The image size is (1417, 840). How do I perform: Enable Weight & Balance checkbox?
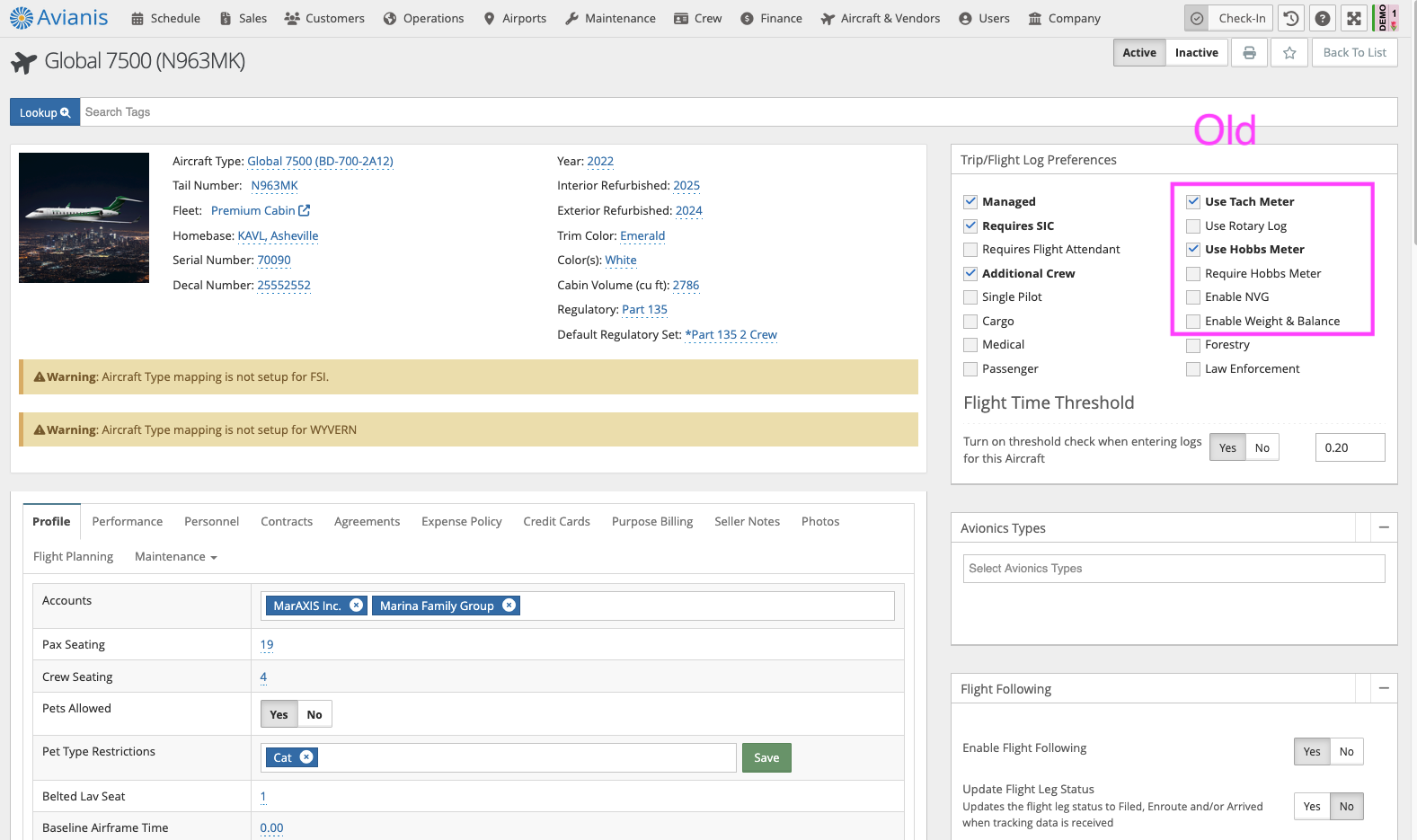[1193, 322]
